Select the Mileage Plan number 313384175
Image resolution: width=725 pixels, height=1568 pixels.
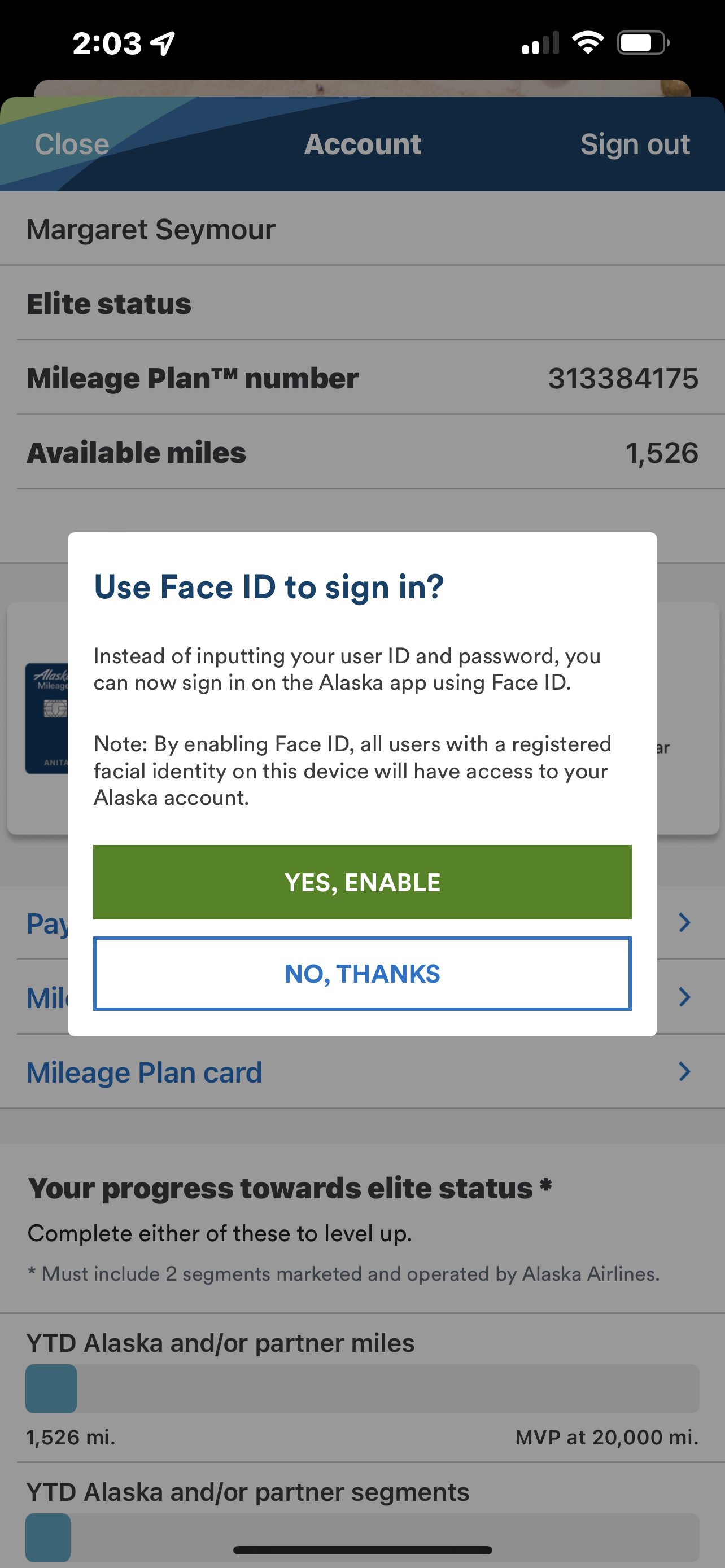pos(623,379)
